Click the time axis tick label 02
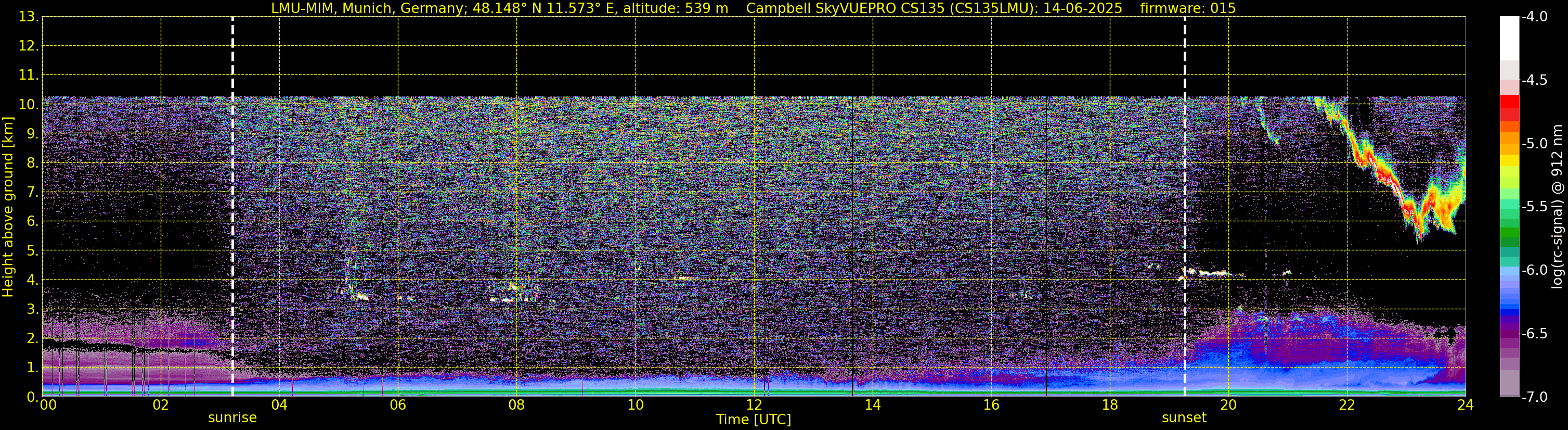Screen dimensions: 1568x430 160,405
